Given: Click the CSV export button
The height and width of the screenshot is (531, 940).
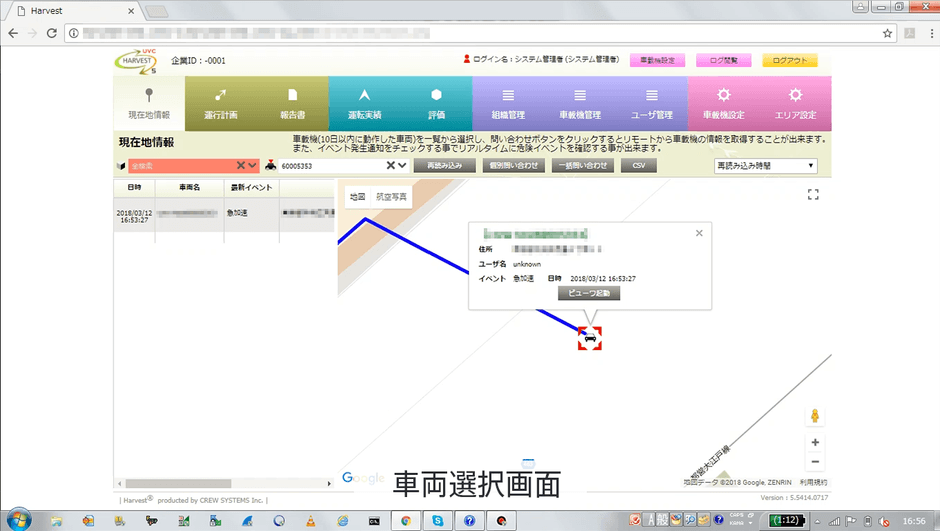Looking at the screenshot, I should 638,166.
